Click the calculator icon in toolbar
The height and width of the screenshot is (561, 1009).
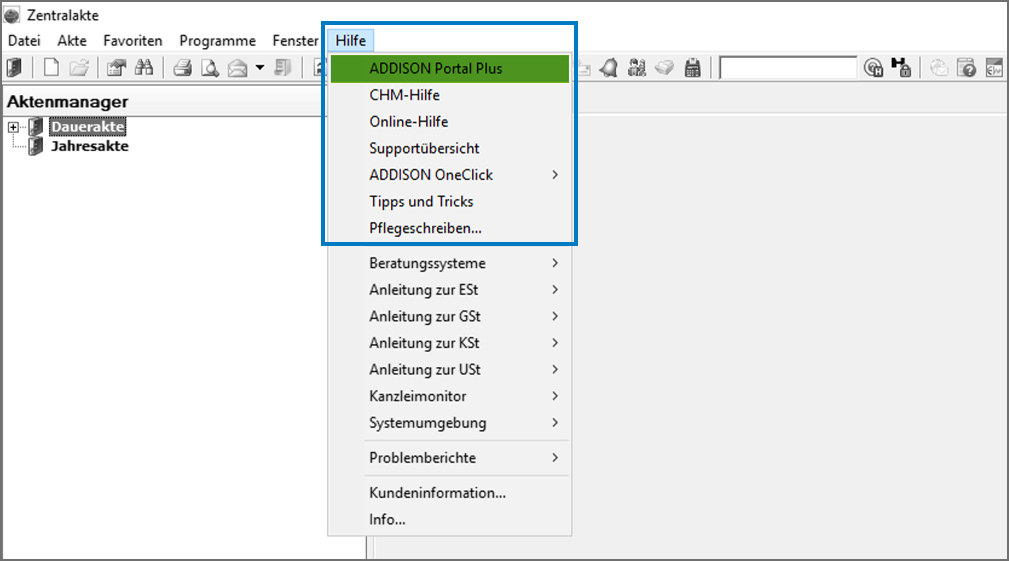[692, 68]
